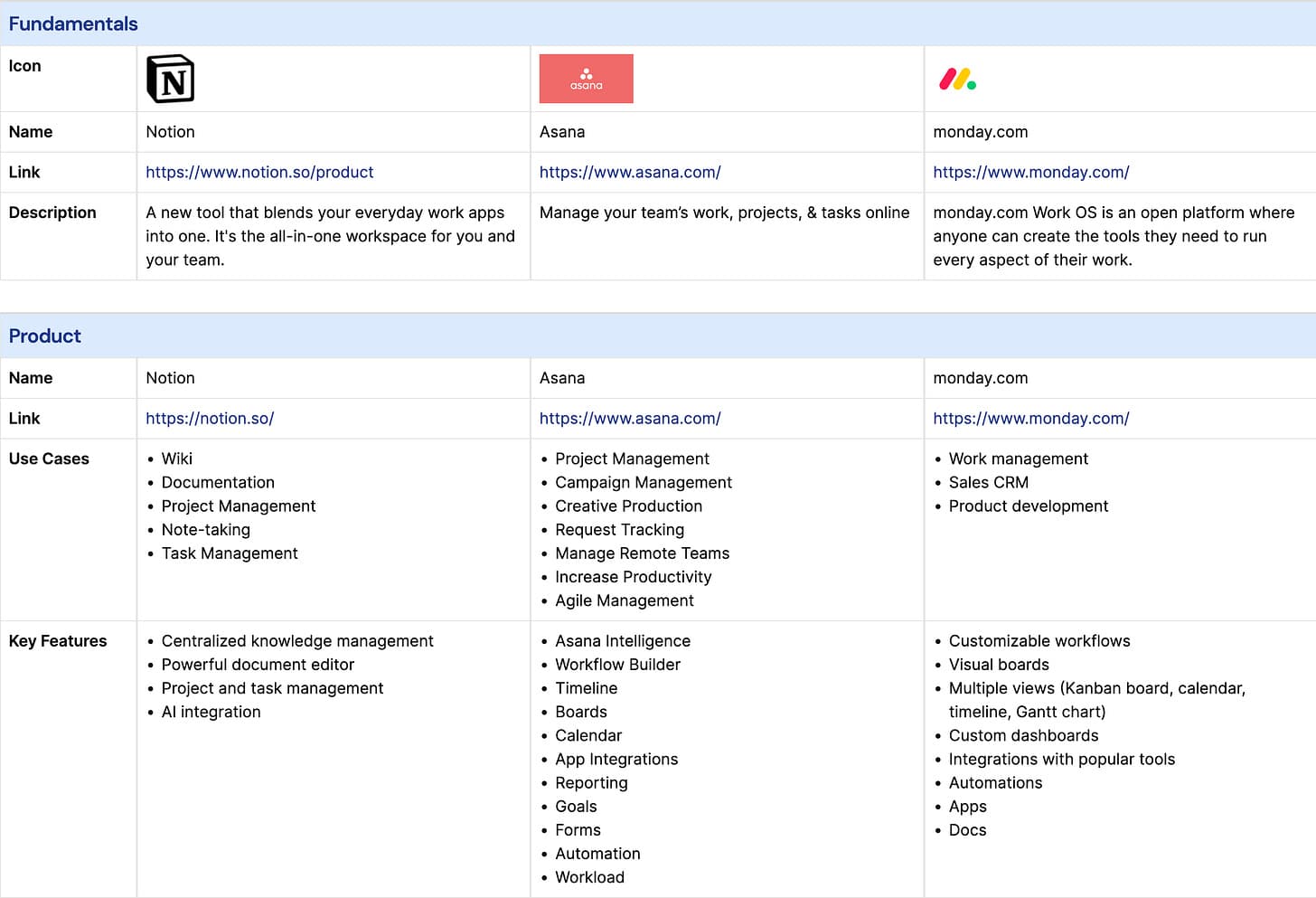Click the Asana description text
Image resolution: width=1316 pixels, height=898 pixels.
pyautogui.click(x=724, y=213)
